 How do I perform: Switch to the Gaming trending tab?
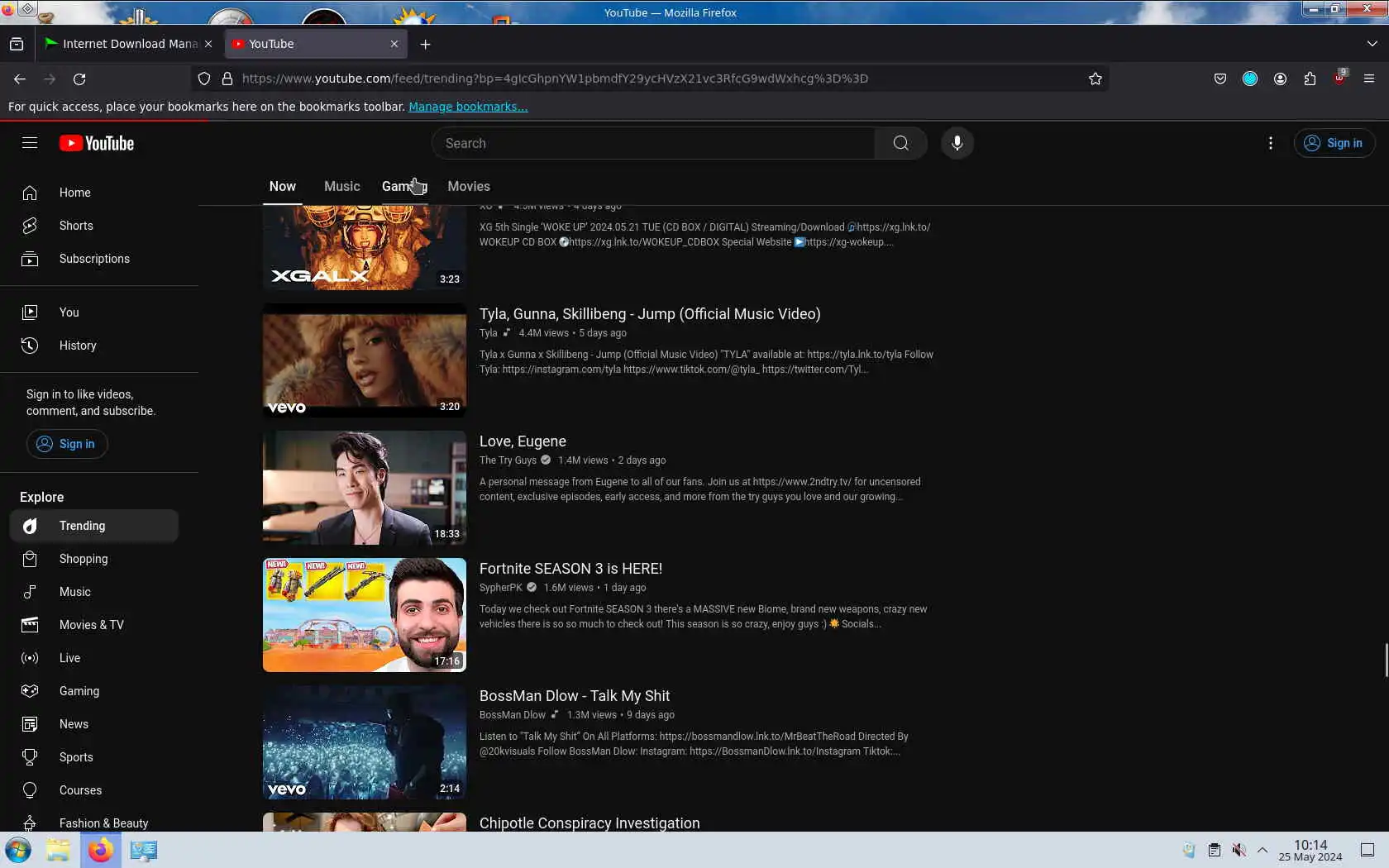[404, 187]
